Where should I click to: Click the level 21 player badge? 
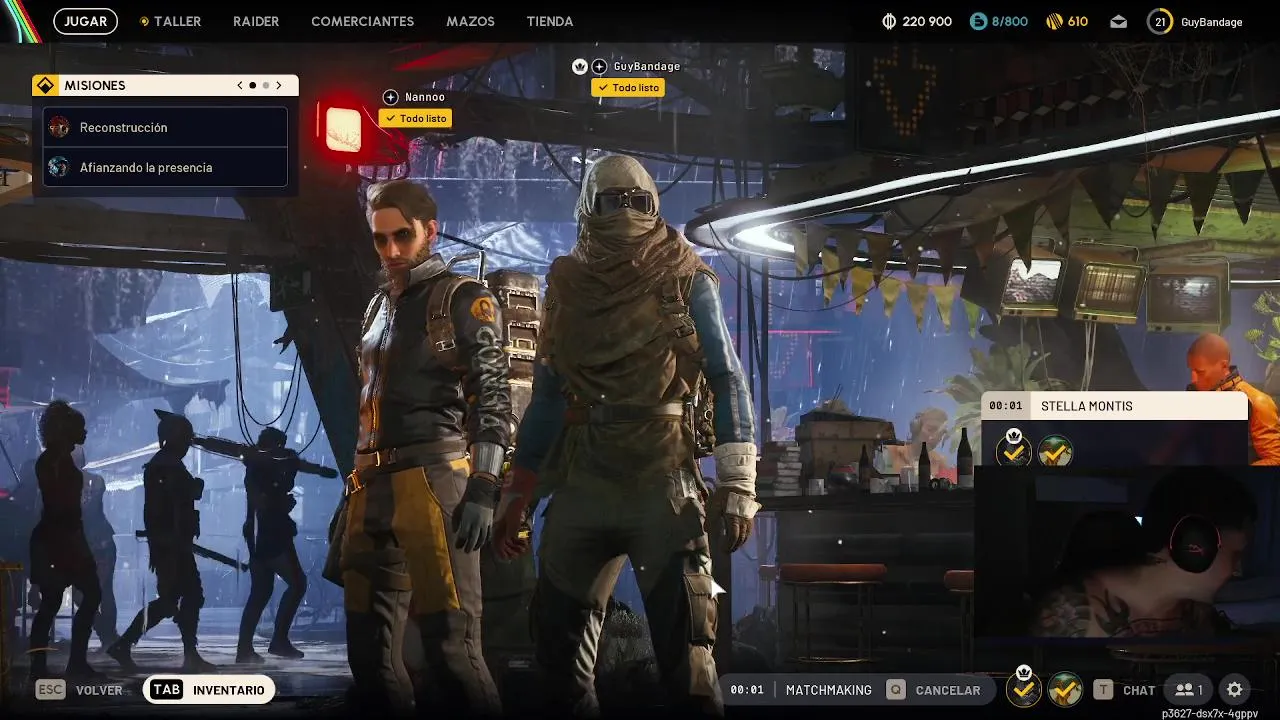tap(1160, 21)
